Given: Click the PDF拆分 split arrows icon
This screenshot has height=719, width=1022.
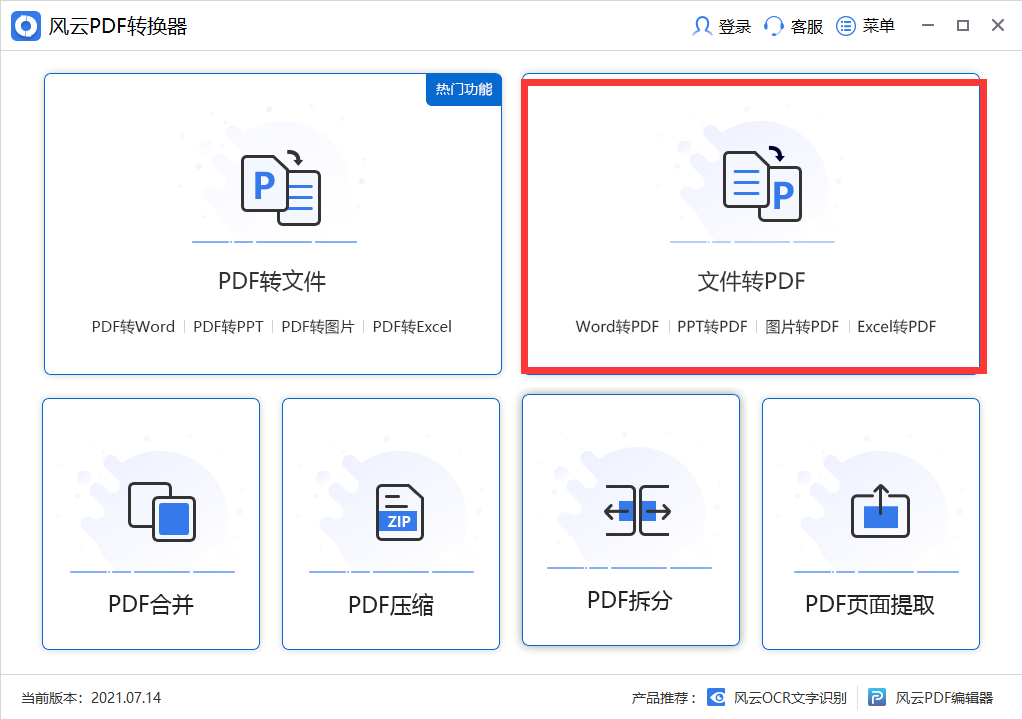Looking at the screenshot, I should [x=637, y=510].
